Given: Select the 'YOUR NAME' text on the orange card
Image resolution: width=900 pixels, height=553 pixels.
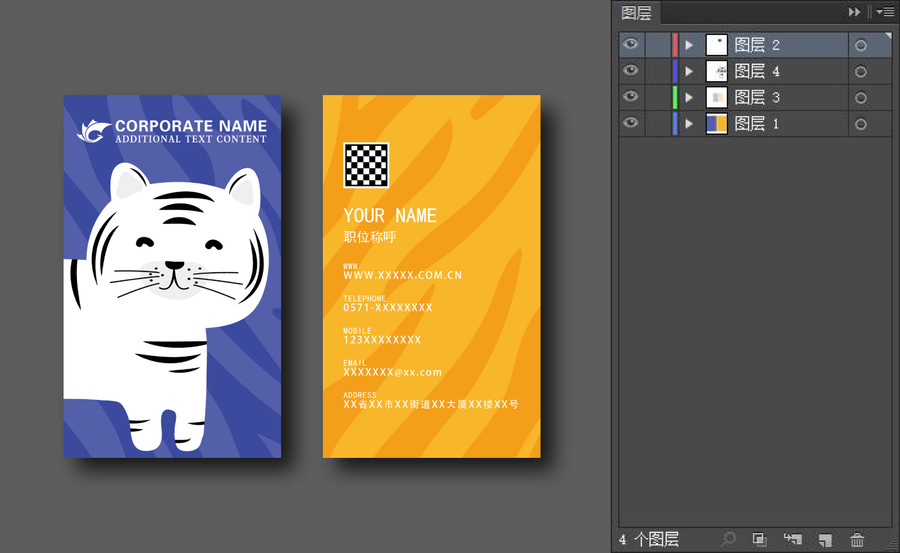Looking at the screenshot, I should coord(390,215).
